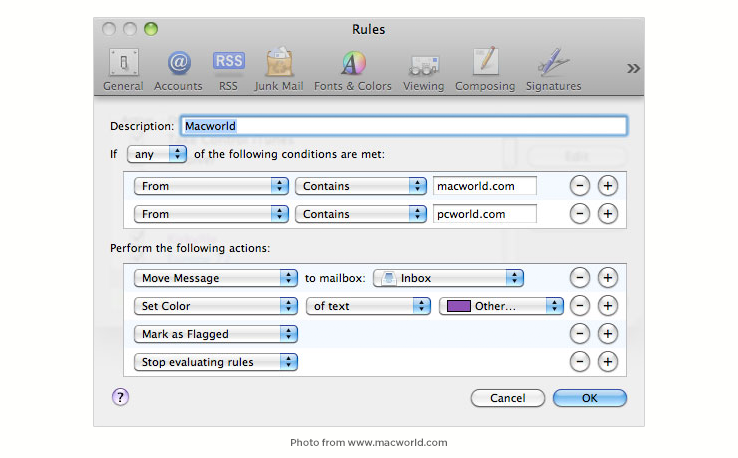Open the Move Message action dropdown
The width and height of the screenshot is (738, 458).
pyautogui.click(x=216, y=278)
